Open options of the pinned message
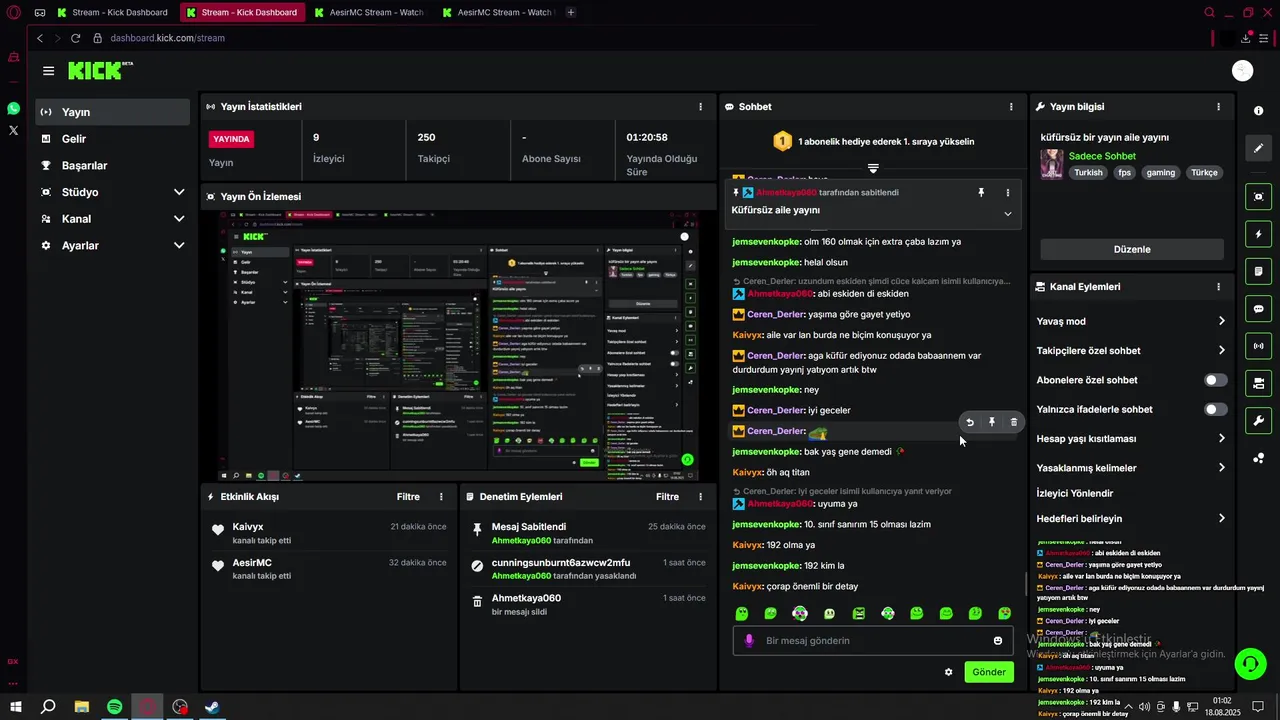This screenshot has width=1280, height=720. pos(1007,192)
